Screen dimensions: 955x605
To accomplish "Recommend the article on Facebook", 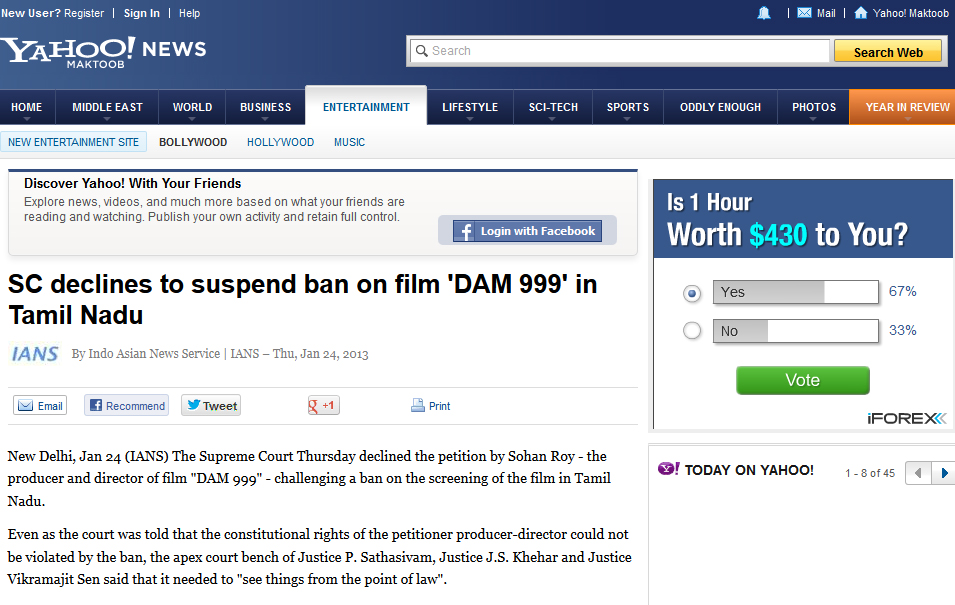I will pos(127,406).
